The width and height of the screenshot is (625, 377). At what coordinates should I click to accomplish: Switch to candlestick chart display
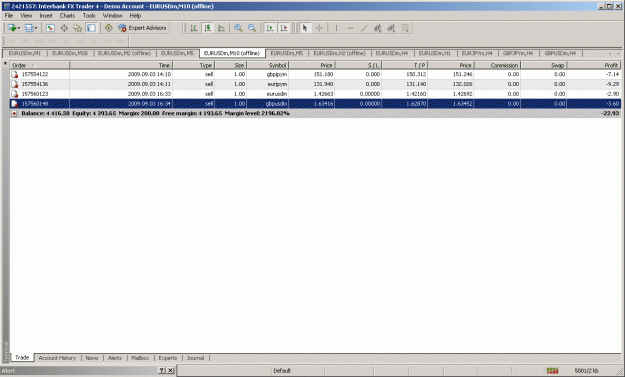tap(208, 28)
